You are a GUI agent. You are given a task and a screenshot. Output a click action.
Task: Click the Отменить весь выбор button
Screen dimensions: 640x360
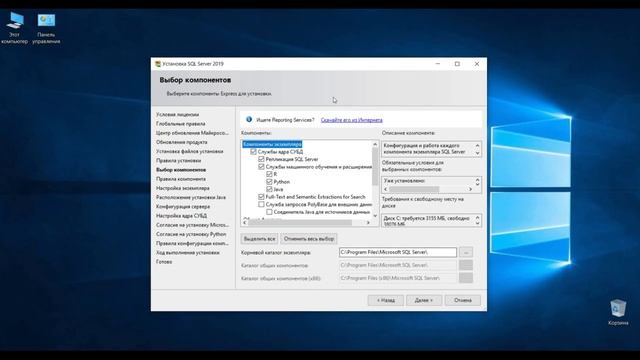[309, 239]
